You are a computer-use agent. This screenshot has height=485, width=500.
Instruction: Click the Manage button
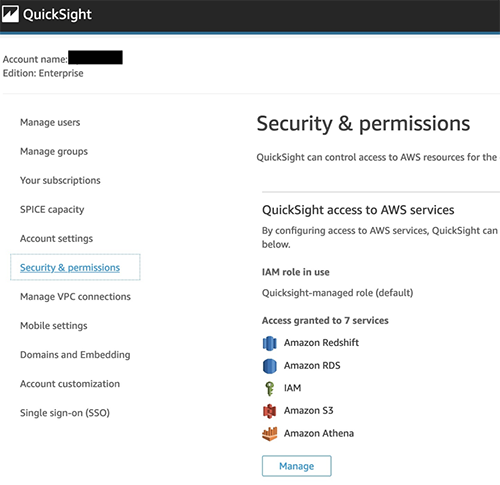tap(297, 466)
